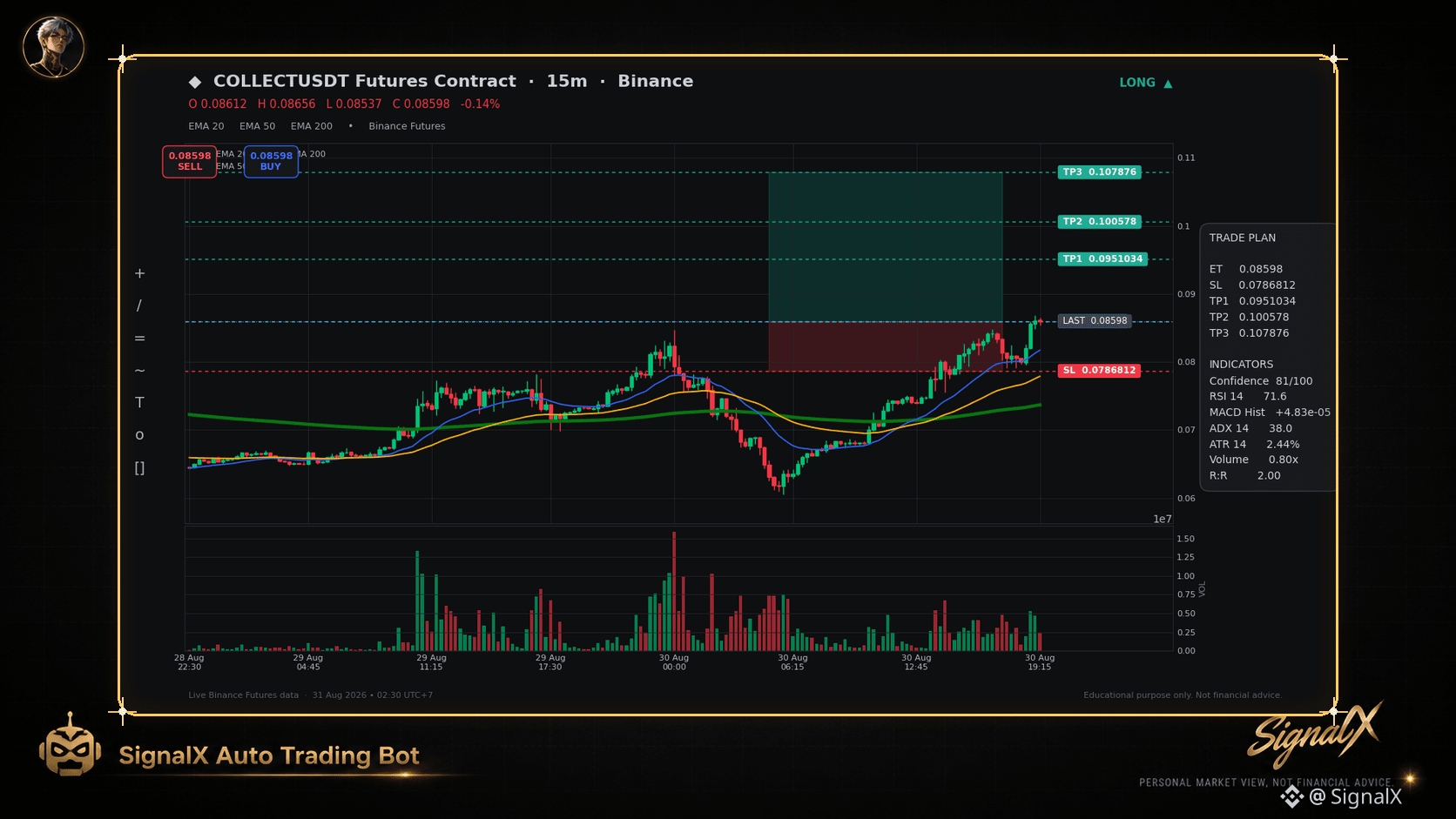1456x819 pixels.
Task: Click the TP1 0.0951034 price label
Action: click(1102, 259)
